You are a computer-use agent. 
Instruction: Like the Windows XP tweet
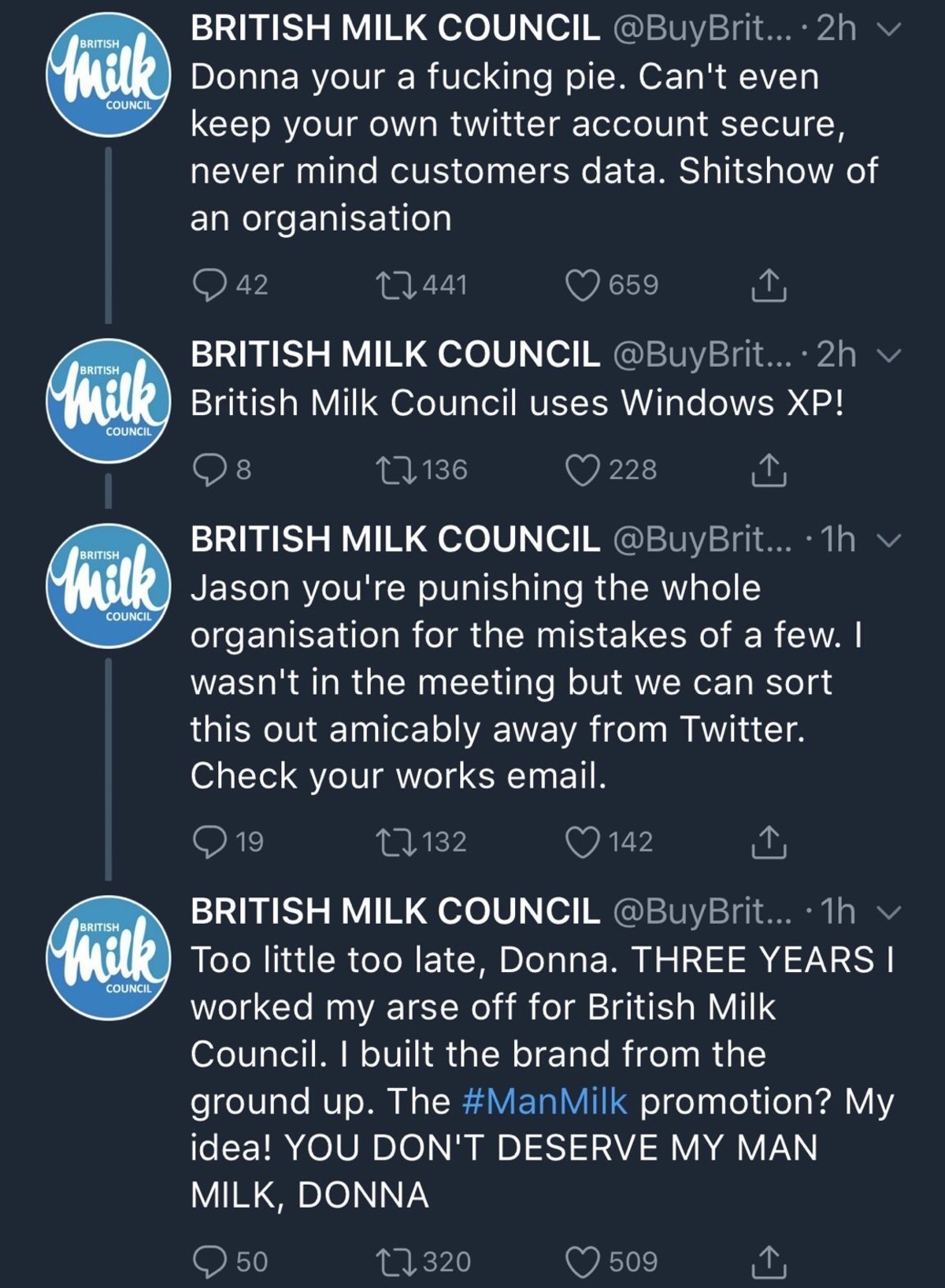(x=583, y=470)
